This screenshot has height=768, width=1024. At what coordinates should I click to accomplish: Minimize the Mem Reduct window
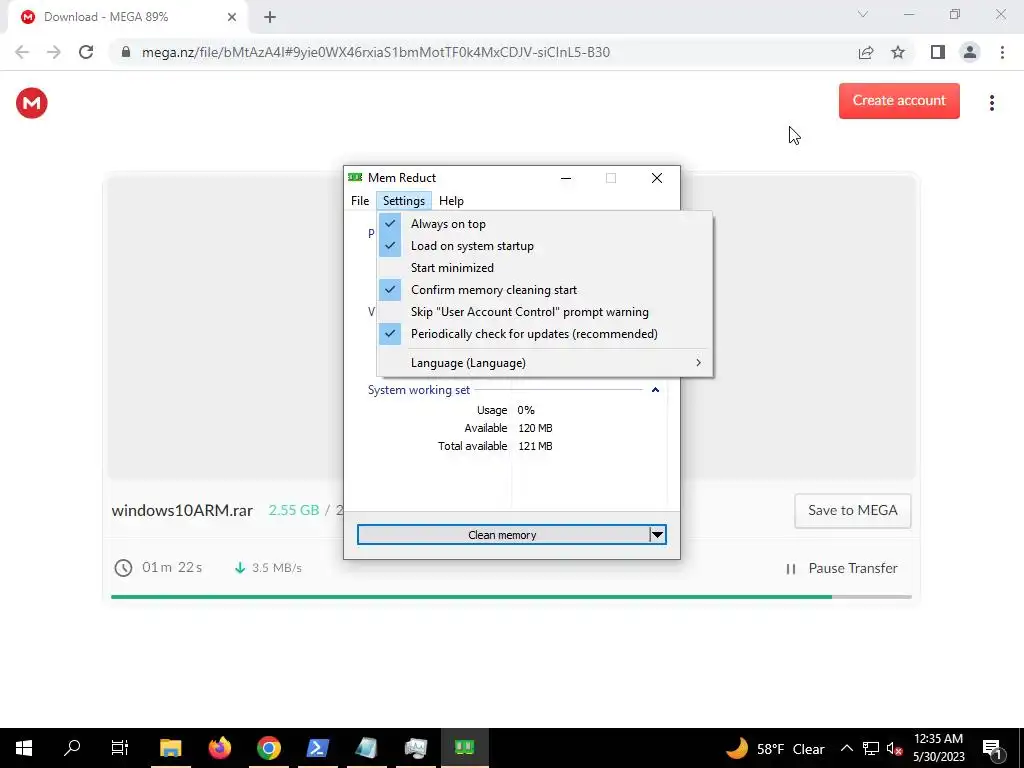pos(566,178)
